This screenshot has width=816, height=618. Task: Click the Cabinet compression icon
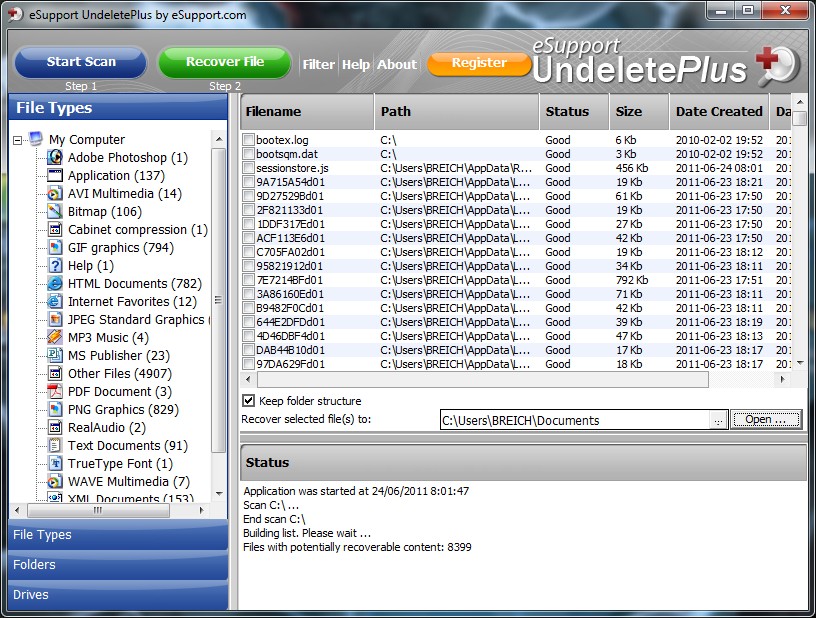pos(55,229)
